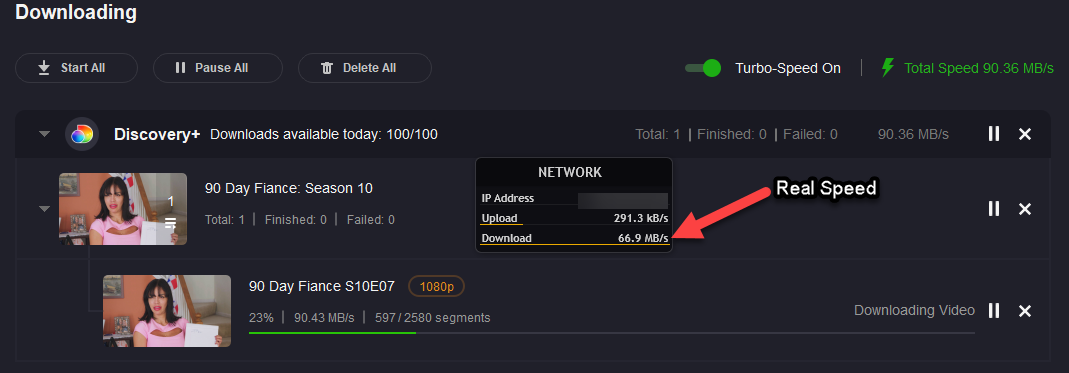This screenshot has width=1069, height=373.
Task: Open the Season 10 cover thumbnail
Action: pyautogui.click(x=123, y=209)
